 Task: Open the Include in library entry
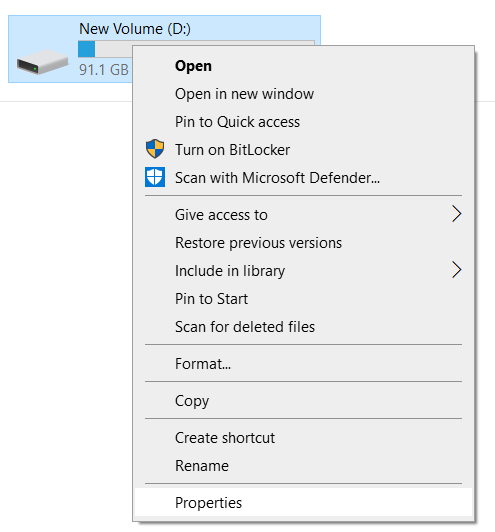303,271
